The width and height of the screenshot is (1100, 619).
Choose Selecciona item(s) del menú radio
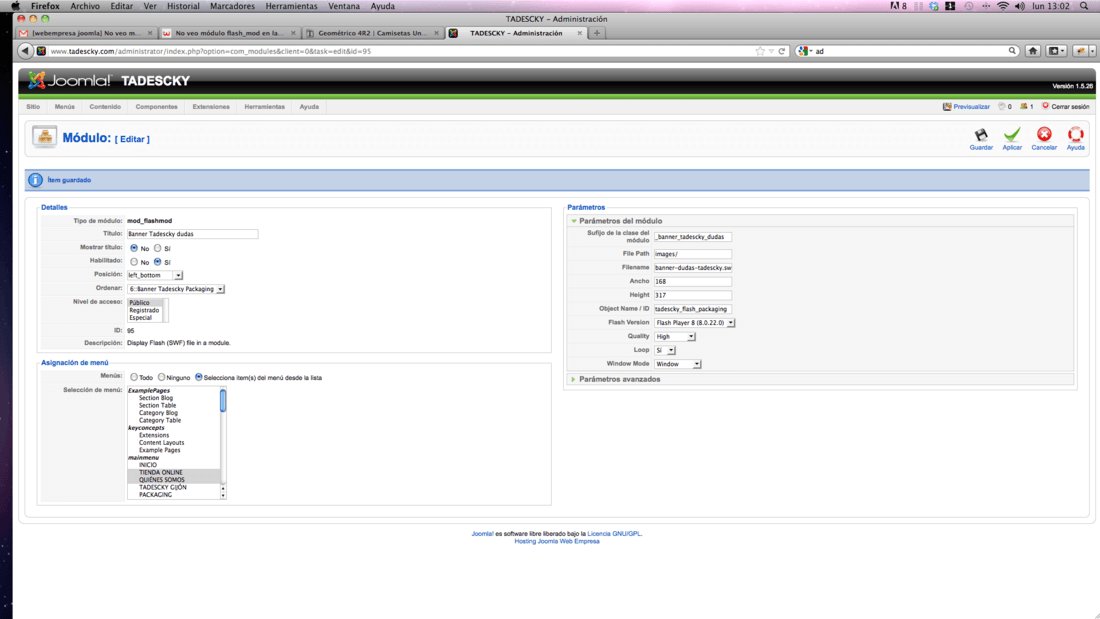pos(199,377)
